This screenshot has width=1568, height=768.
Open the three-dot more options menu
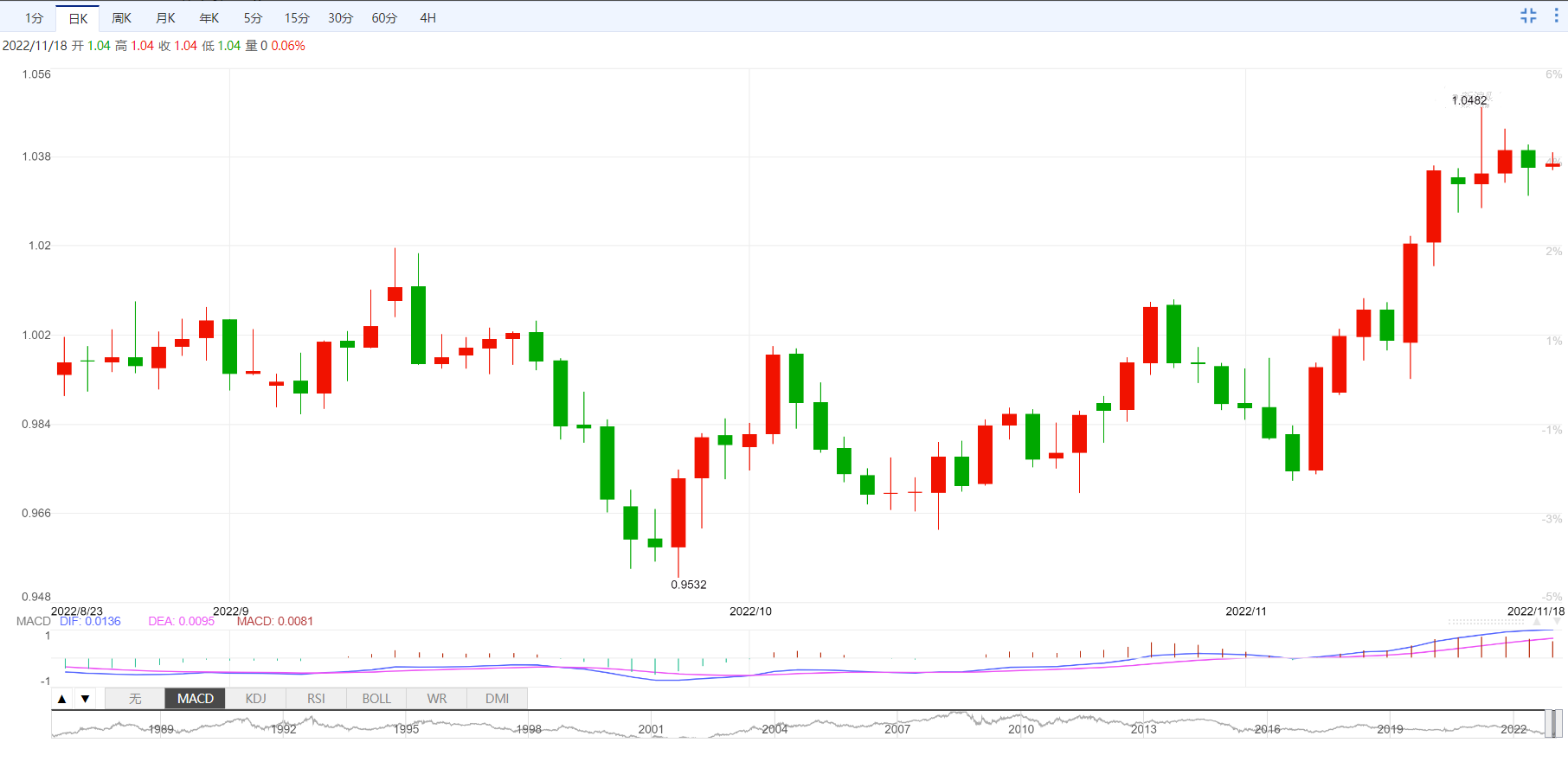[x=1556, y=16]
